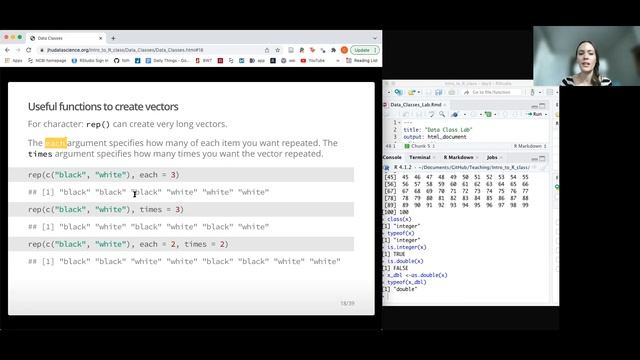Image resolution: width=640 pixels, height=360 pixels.
Task: Share this page from the address bar
Action: 267,50
